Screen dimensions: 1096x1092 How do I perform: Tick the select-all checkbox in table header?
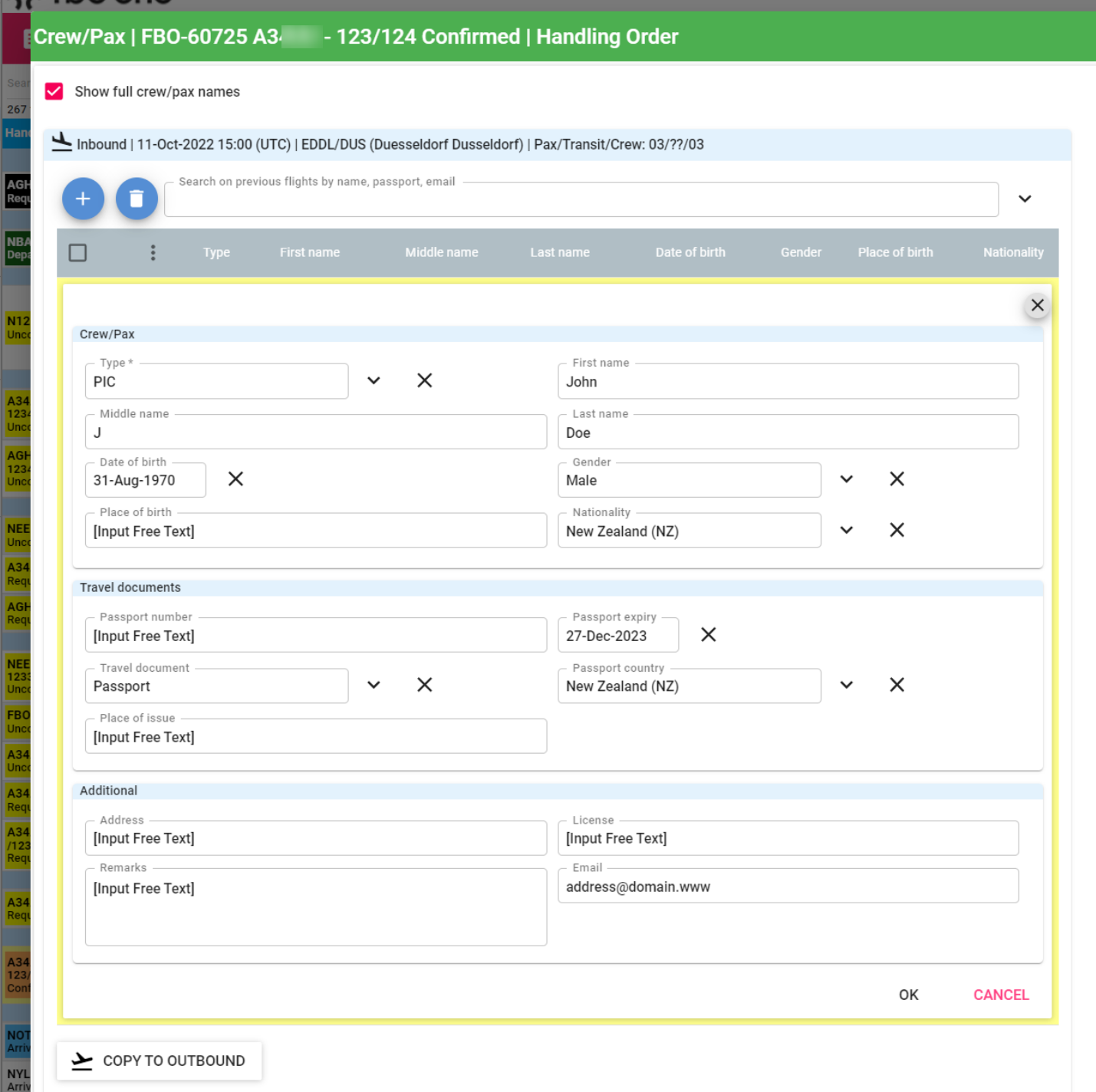pyautogui.click(x=77, y=252)
